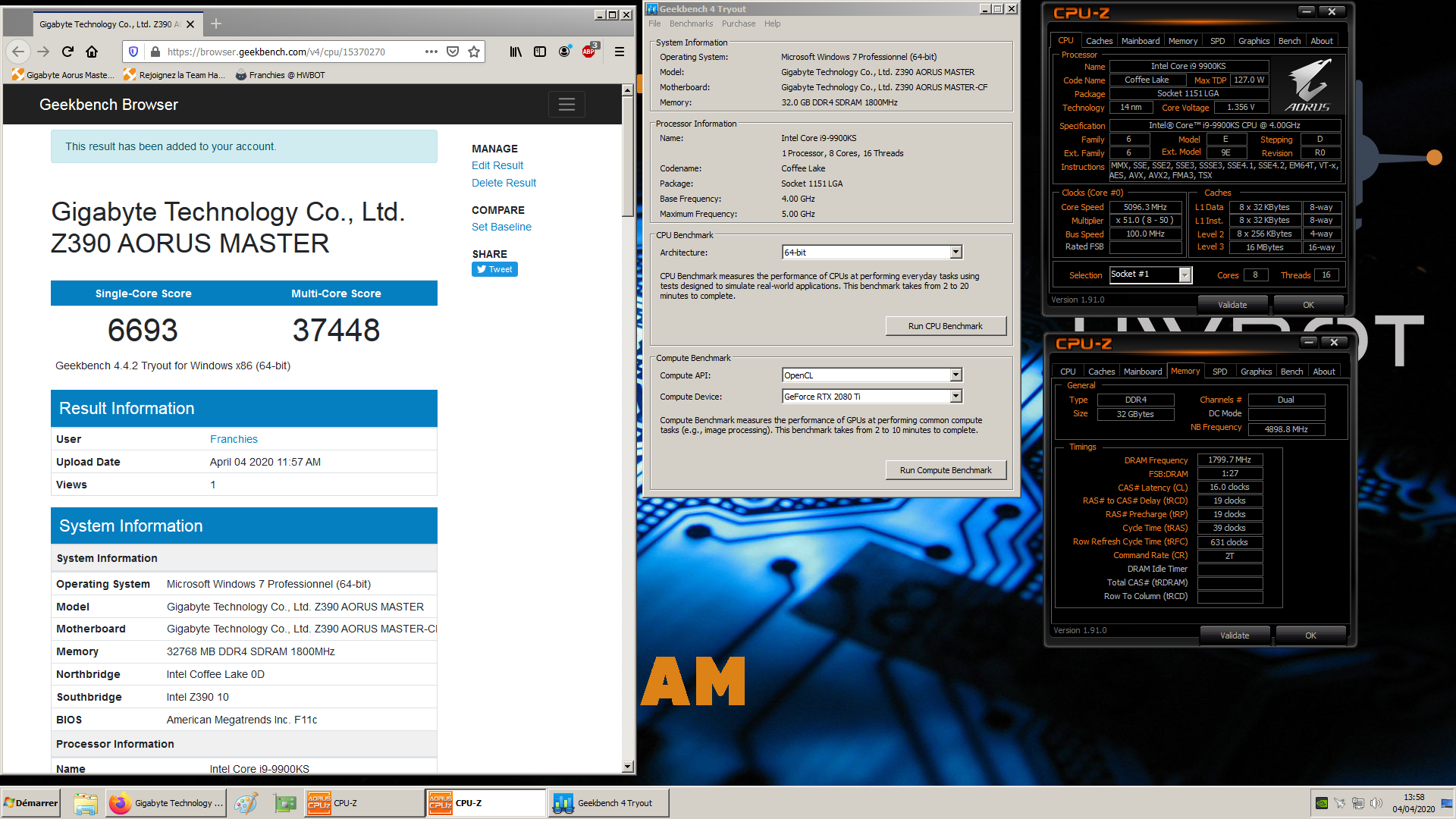Viewport: 1456px width, 819px height.
Task: Click Set Baseline link
Action: pyautogui.click(x=501, y=227)
